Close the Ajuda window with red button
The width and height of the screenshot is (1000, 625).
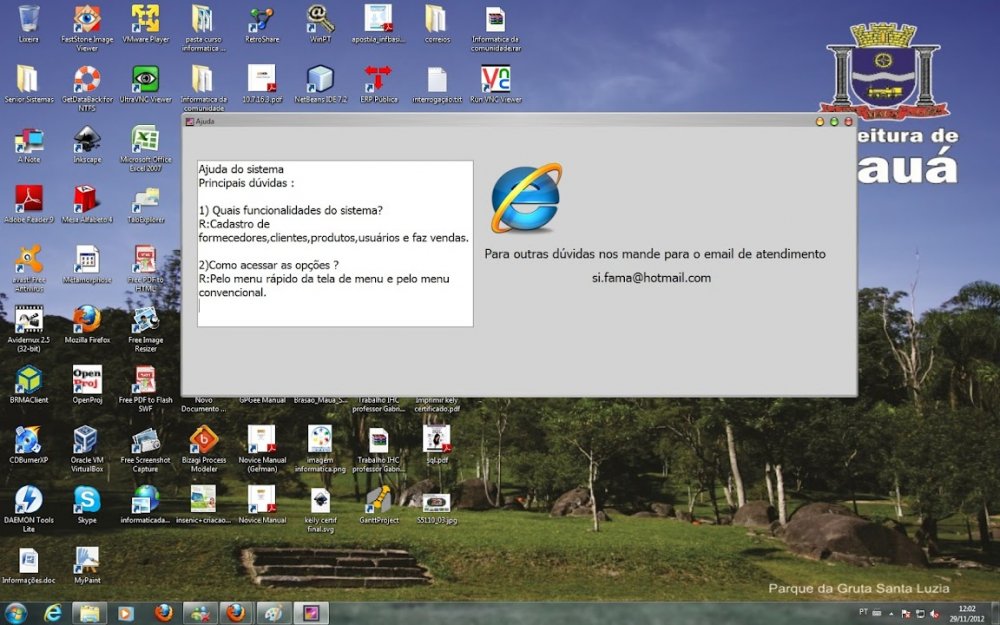848,121
